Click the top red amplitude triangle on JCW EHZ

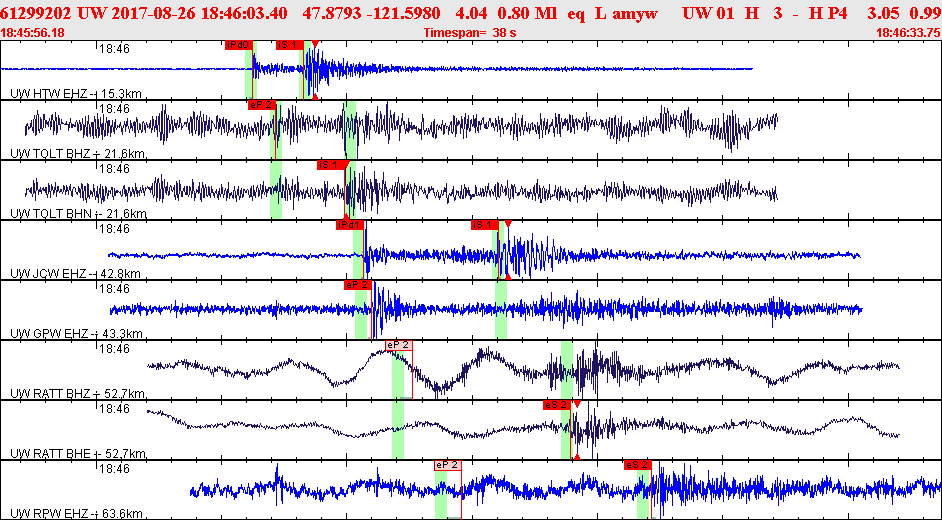point(508,224)
